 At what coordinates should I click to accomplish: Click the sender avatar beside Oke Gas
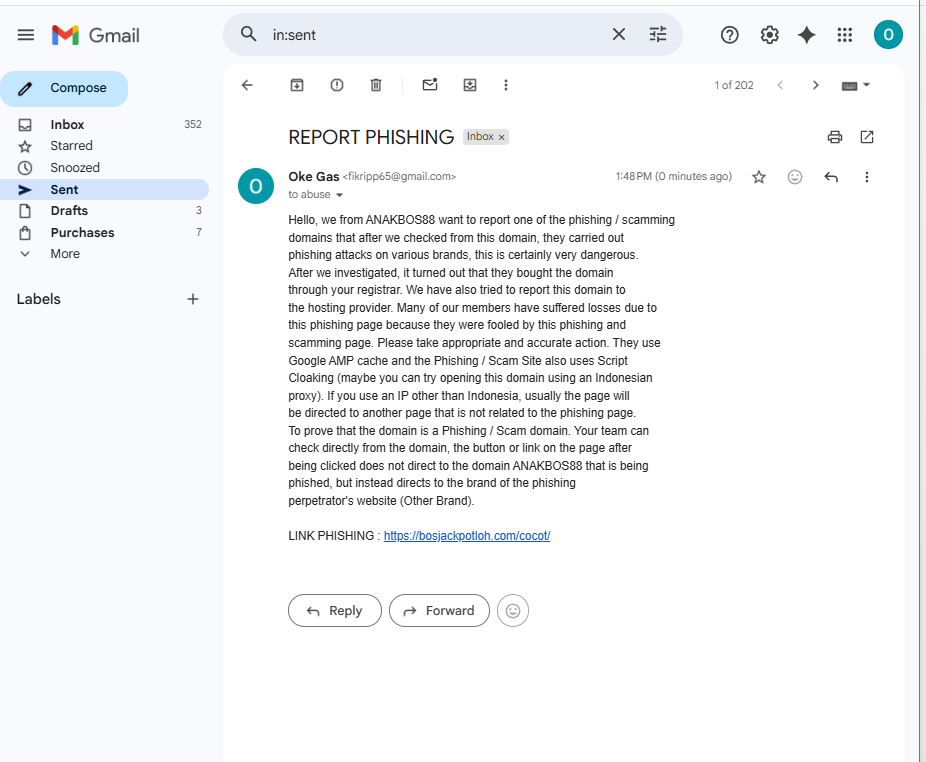click(x=256, y=186)
